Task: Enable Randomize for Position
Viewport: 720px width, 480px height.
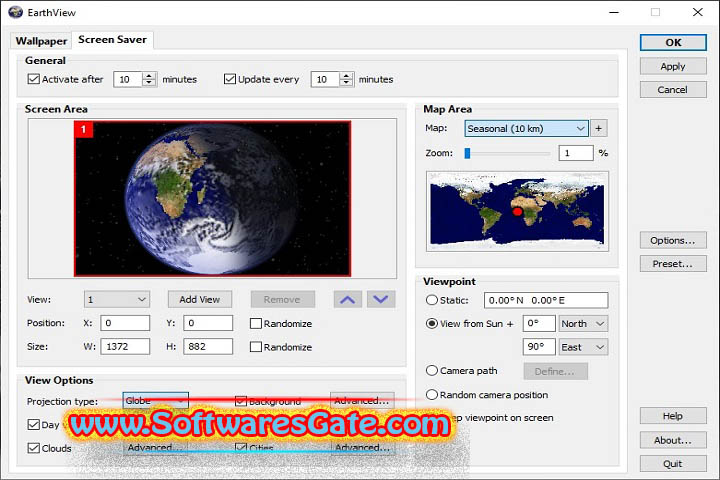Action: pyautogui.click(x=256, y=323)
